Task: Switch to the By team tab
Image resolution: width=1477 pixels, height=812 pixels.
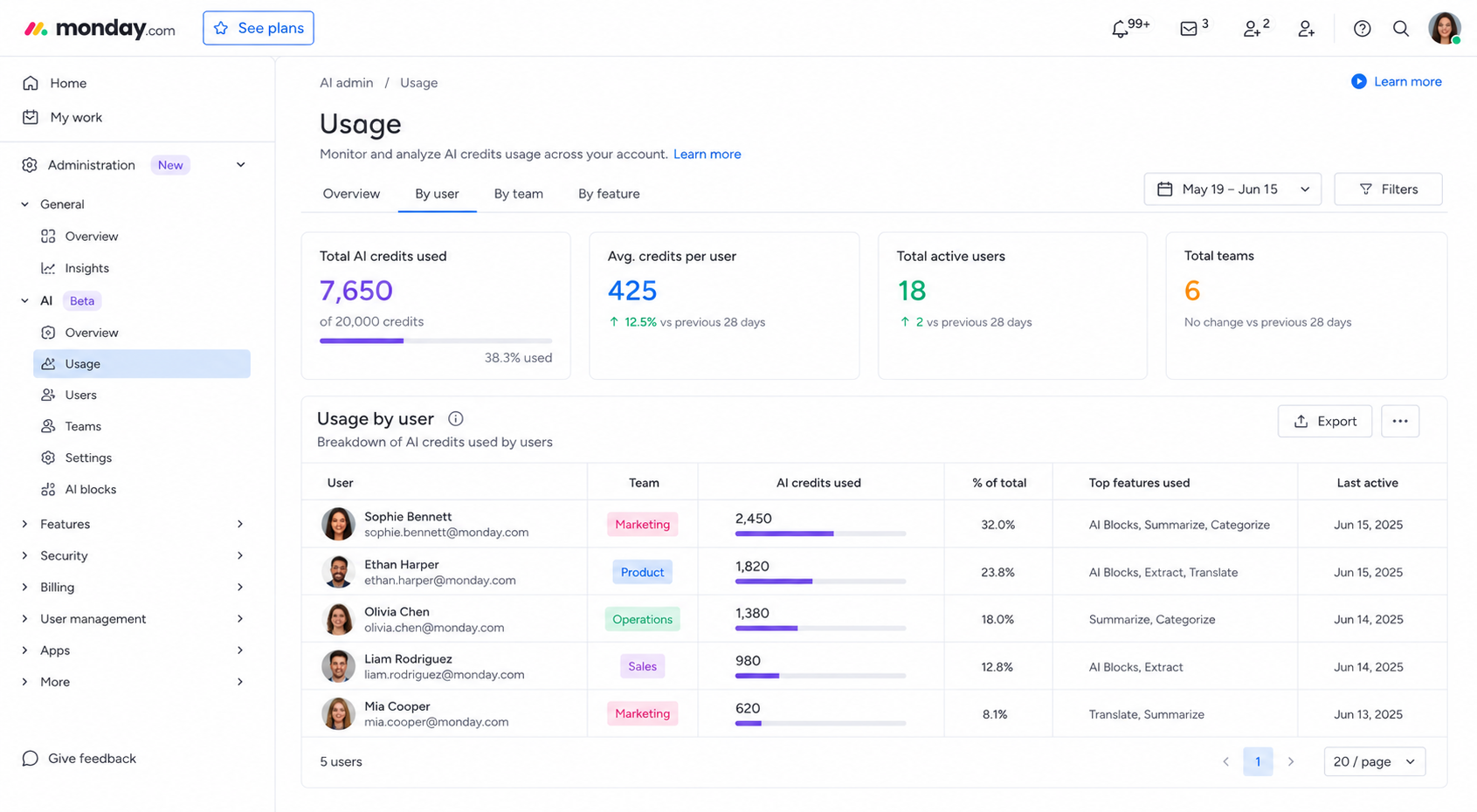Action: [x=519, y=194]
